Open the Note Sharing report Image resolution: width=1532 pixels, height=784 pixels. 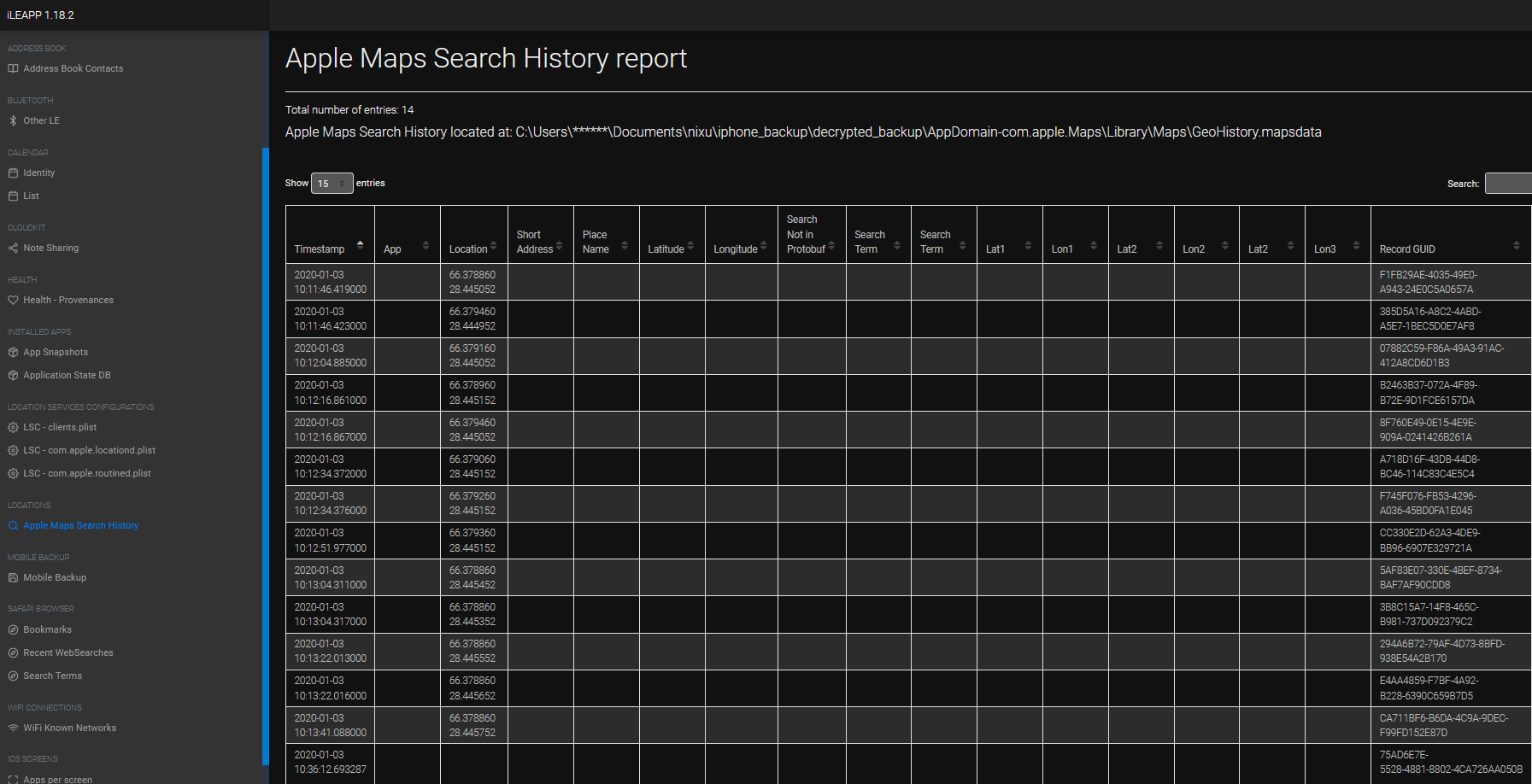click(x=50, y=248)
